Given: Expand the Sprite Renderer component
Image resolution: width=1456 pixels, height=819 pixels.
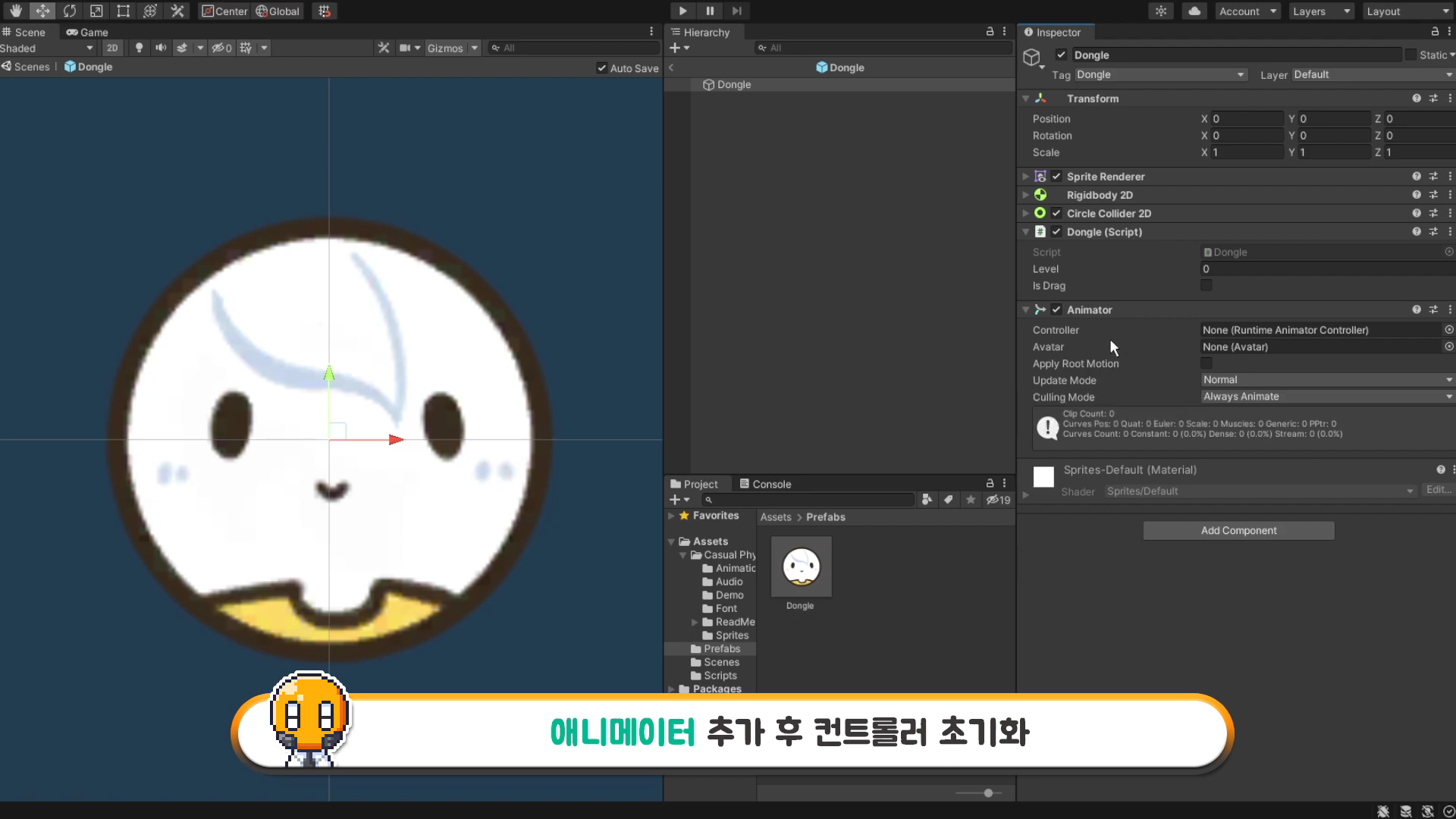Looking at the screenshot, I should (x=1025, y=176).
